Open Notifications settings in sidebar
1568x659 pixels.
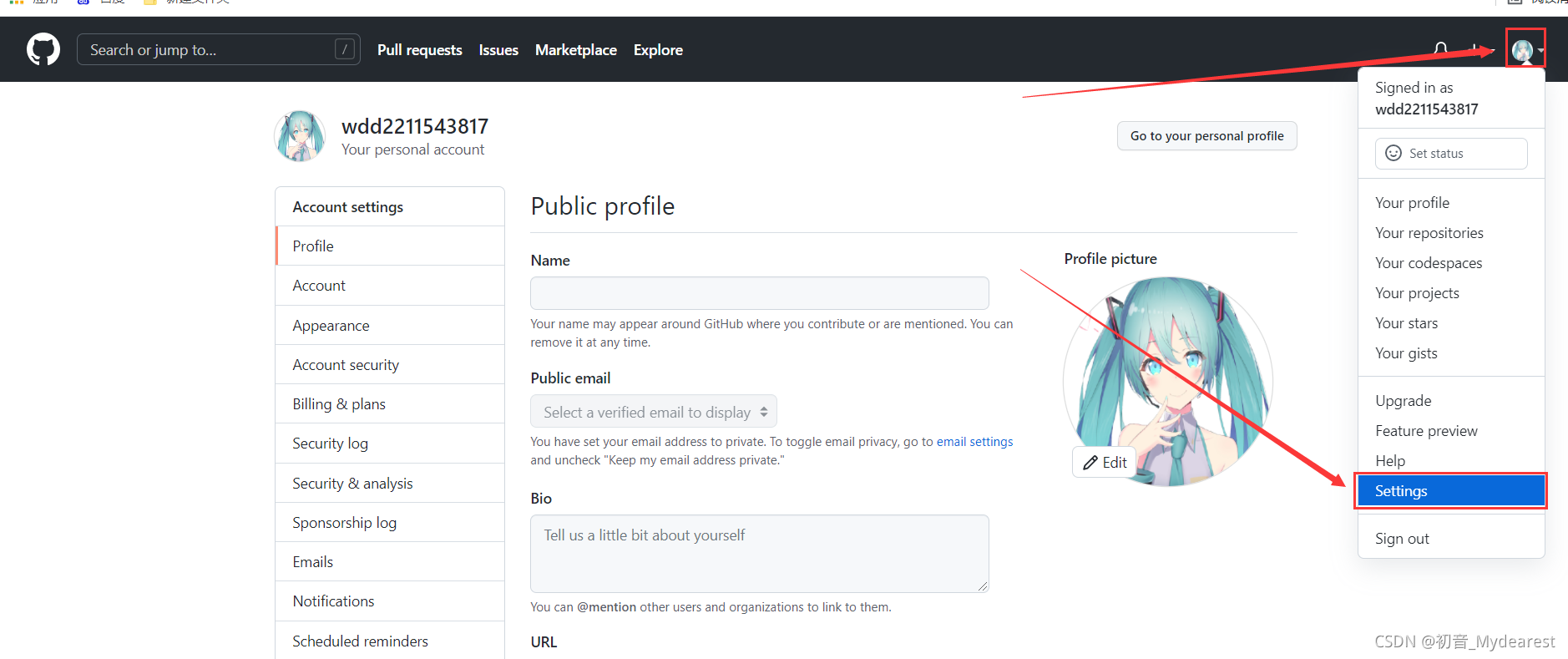click(390, 601)
